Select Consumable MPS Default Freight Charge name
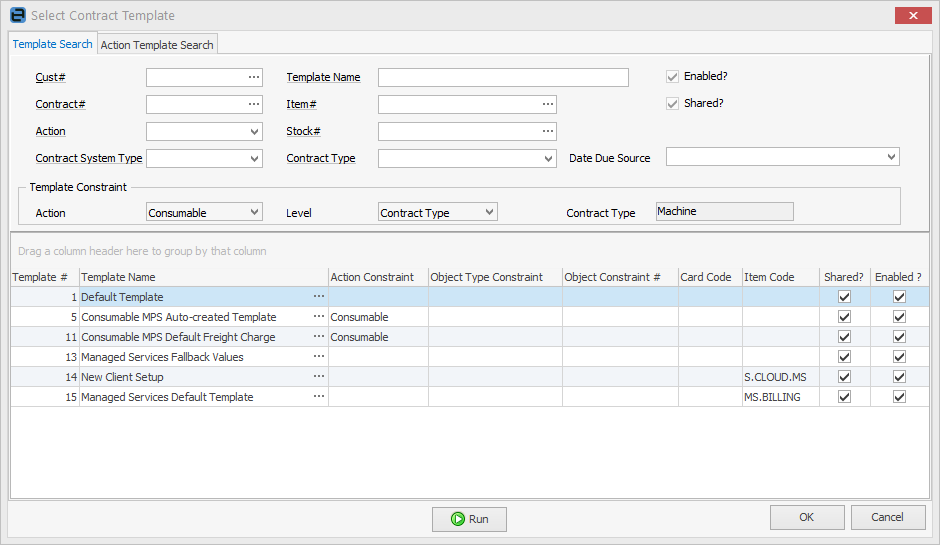Viewport: 940px width, 545px height. coord(178,337)
